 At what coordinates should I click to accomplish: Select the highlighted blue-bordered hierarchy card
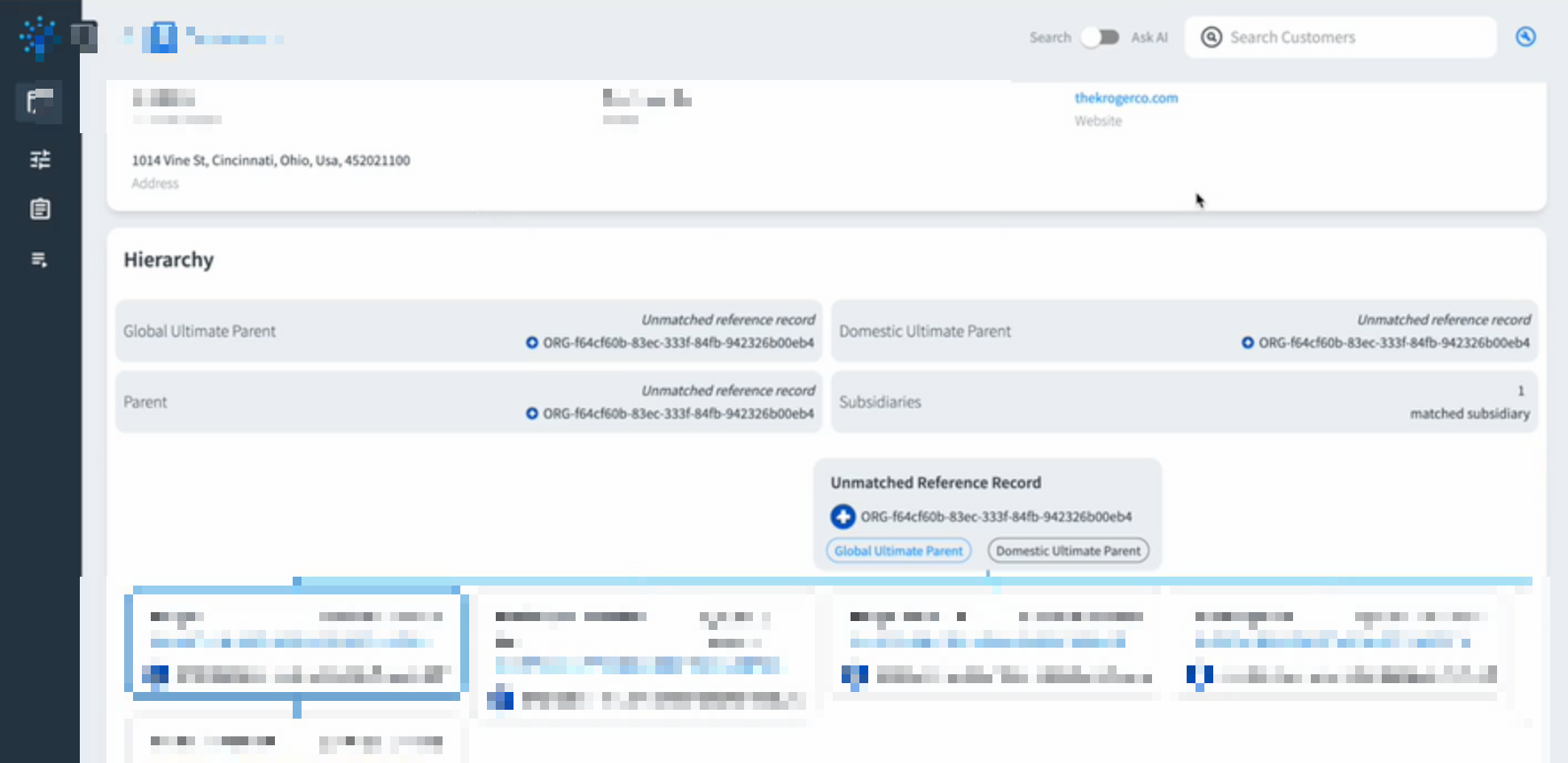[296, 643]
